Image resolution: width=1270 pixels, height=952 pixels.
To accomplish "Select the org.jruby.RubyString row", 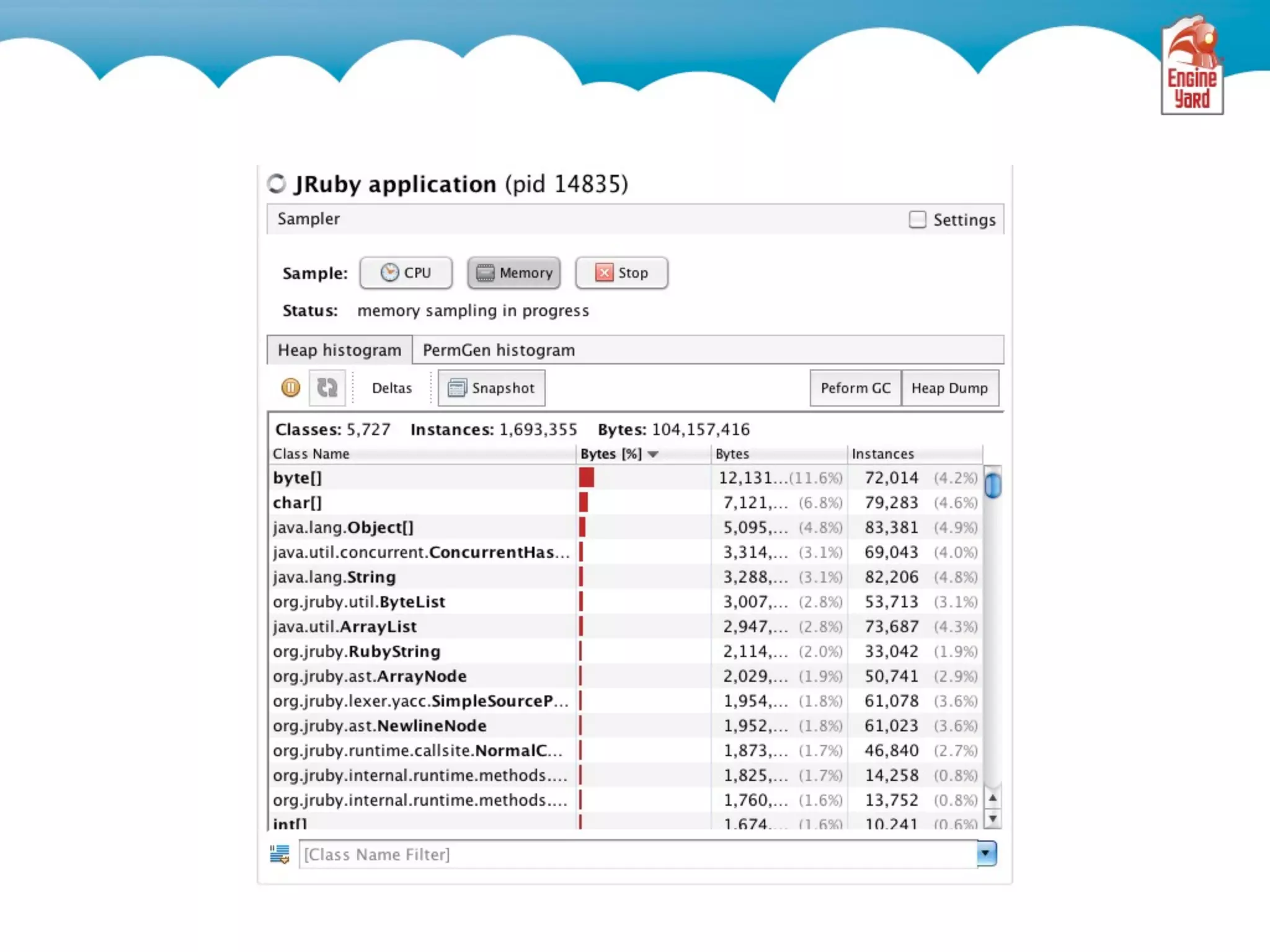I will pos(422,651).
